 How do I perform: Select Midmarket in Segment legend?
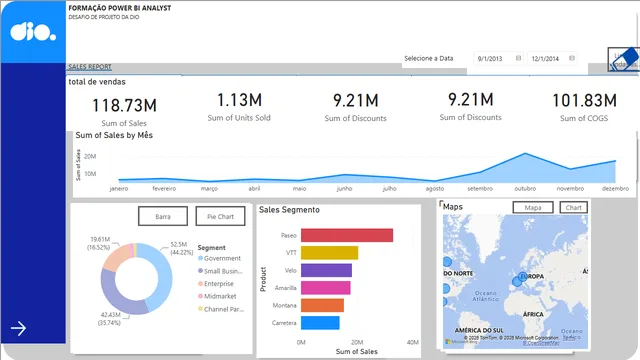pyautogui.click(x=217, y=296)
